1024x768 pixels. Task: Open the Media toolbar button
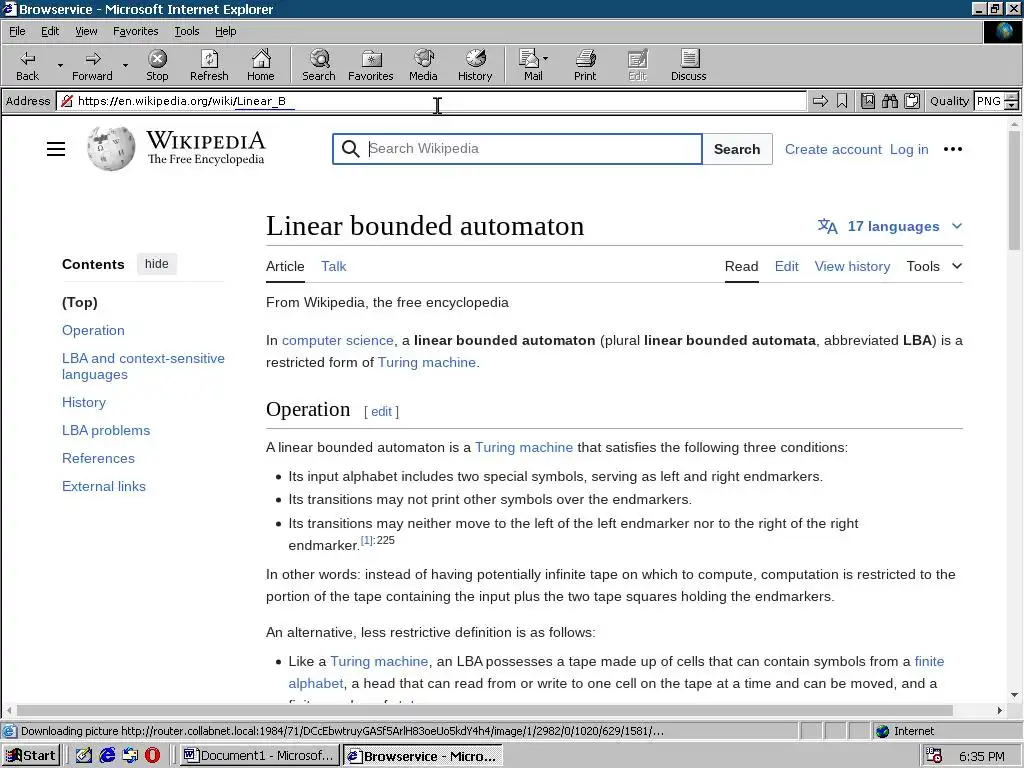423,65
